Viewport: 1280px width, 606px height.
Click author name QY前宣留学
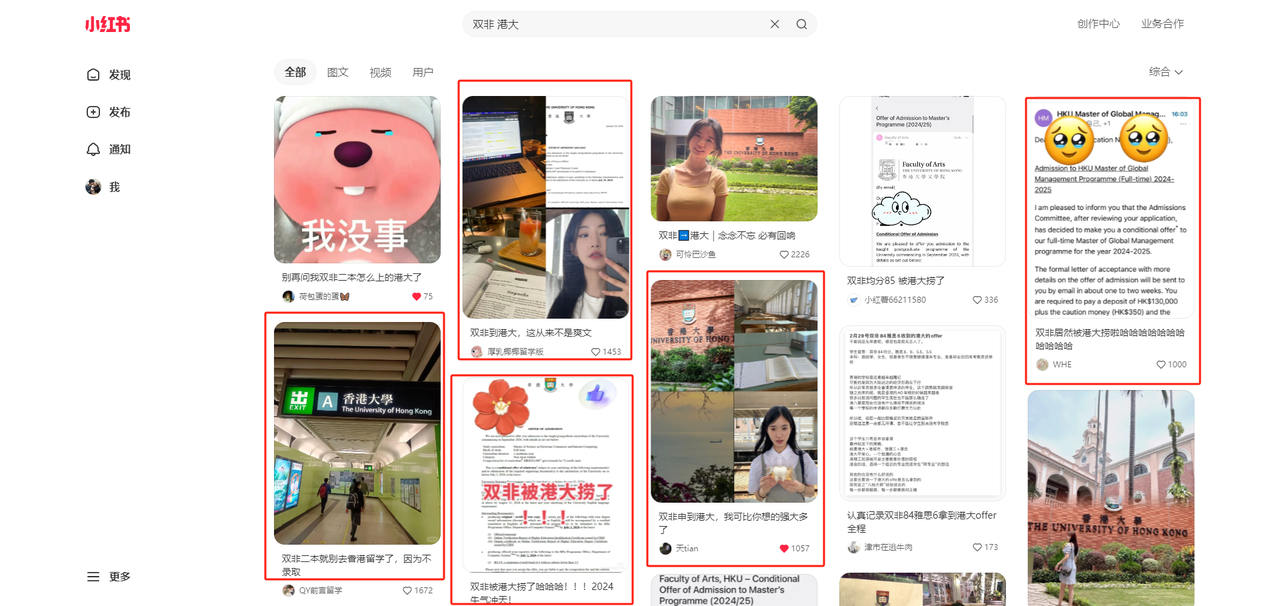coord(321,590)
